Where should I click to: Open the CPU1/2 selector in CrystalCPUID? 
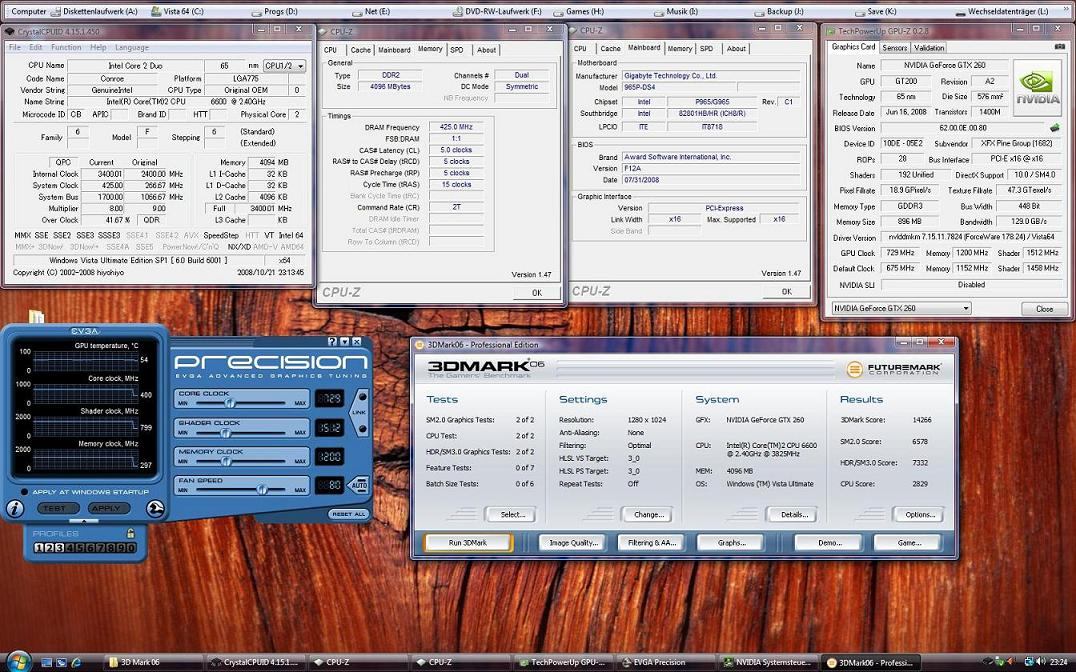[x=284, y=65]
